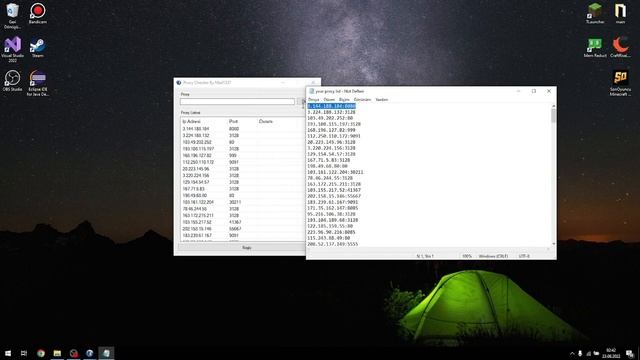The height and width of the screenshot is (360, 640).
Task: Open the Yardım menu in Notepad
Action: tap(382, 100)
